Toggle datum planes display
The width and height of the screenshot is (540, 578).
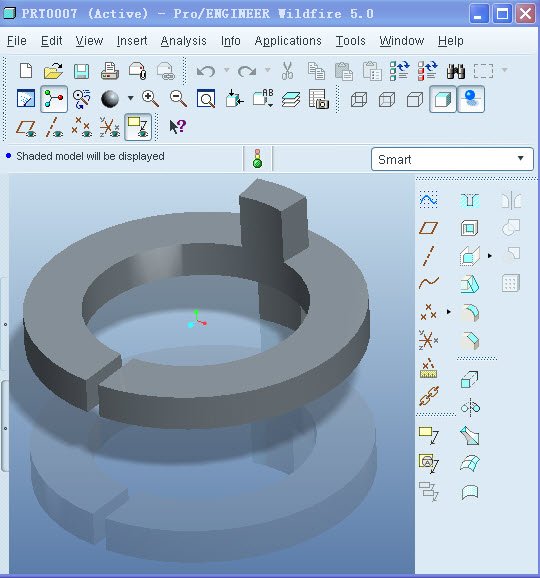26,128
